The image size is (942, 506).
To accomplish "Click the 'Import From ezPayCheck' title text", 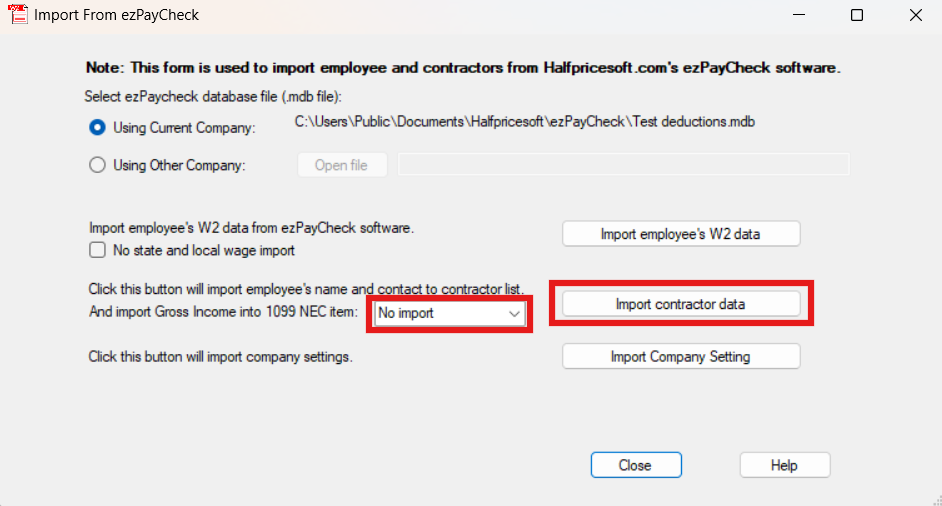I will [x=117, y=15].
